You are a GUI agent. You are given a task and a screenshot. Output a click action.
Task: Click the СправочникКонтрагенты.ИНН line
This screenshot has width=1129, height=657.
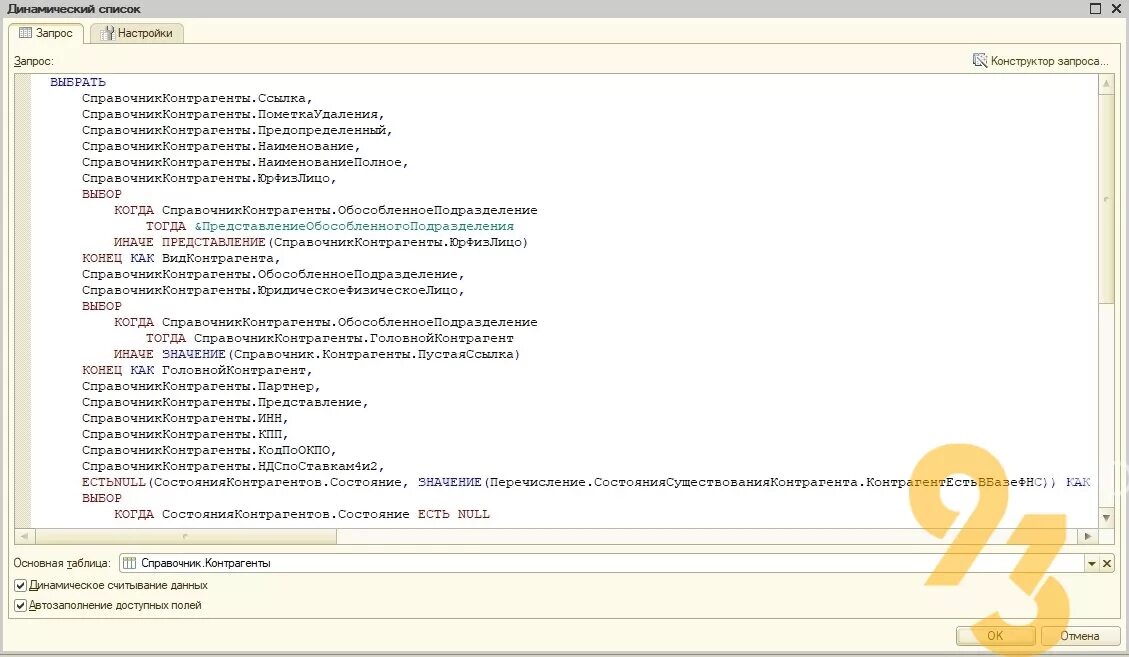[x=185, y=418]
